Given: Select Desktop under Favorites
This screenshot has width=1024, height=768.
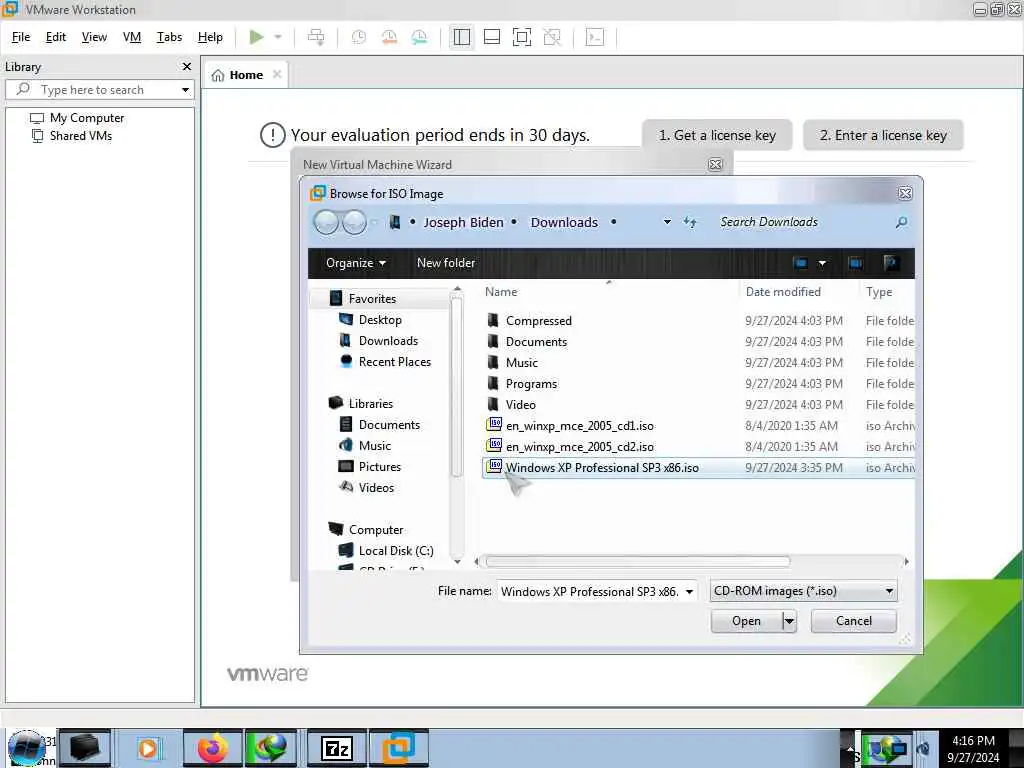Looking at the screenshot, I should (379, 320).
